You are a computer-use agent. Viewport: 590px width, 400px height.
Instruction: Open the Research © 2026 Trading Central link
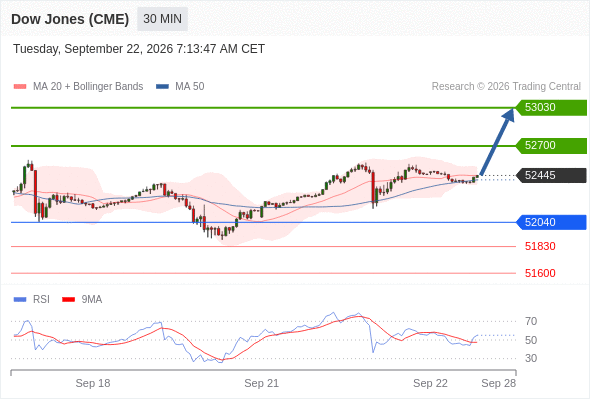(x=506, y=87)
